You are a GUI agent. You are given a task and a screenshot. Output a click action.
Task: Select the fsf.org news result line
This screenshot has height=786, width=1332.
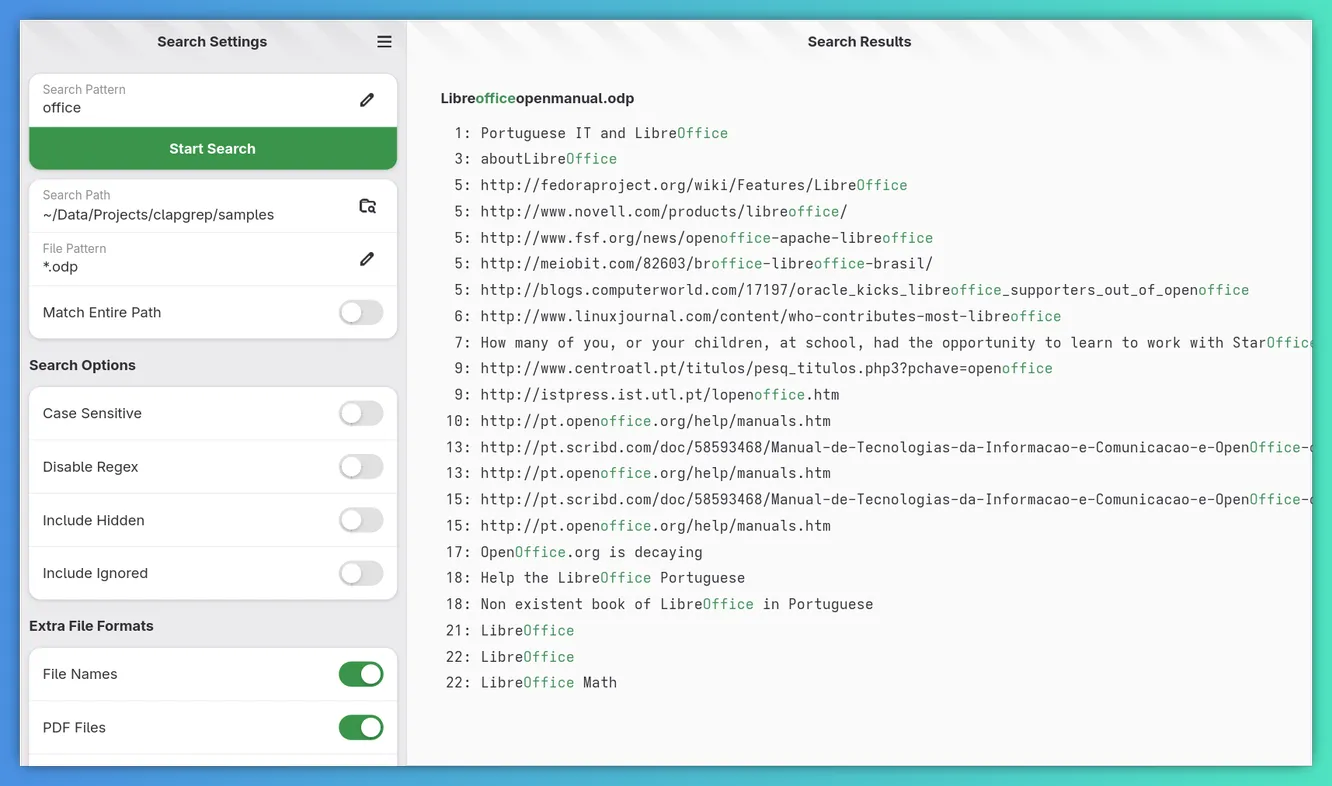point(707,238)
